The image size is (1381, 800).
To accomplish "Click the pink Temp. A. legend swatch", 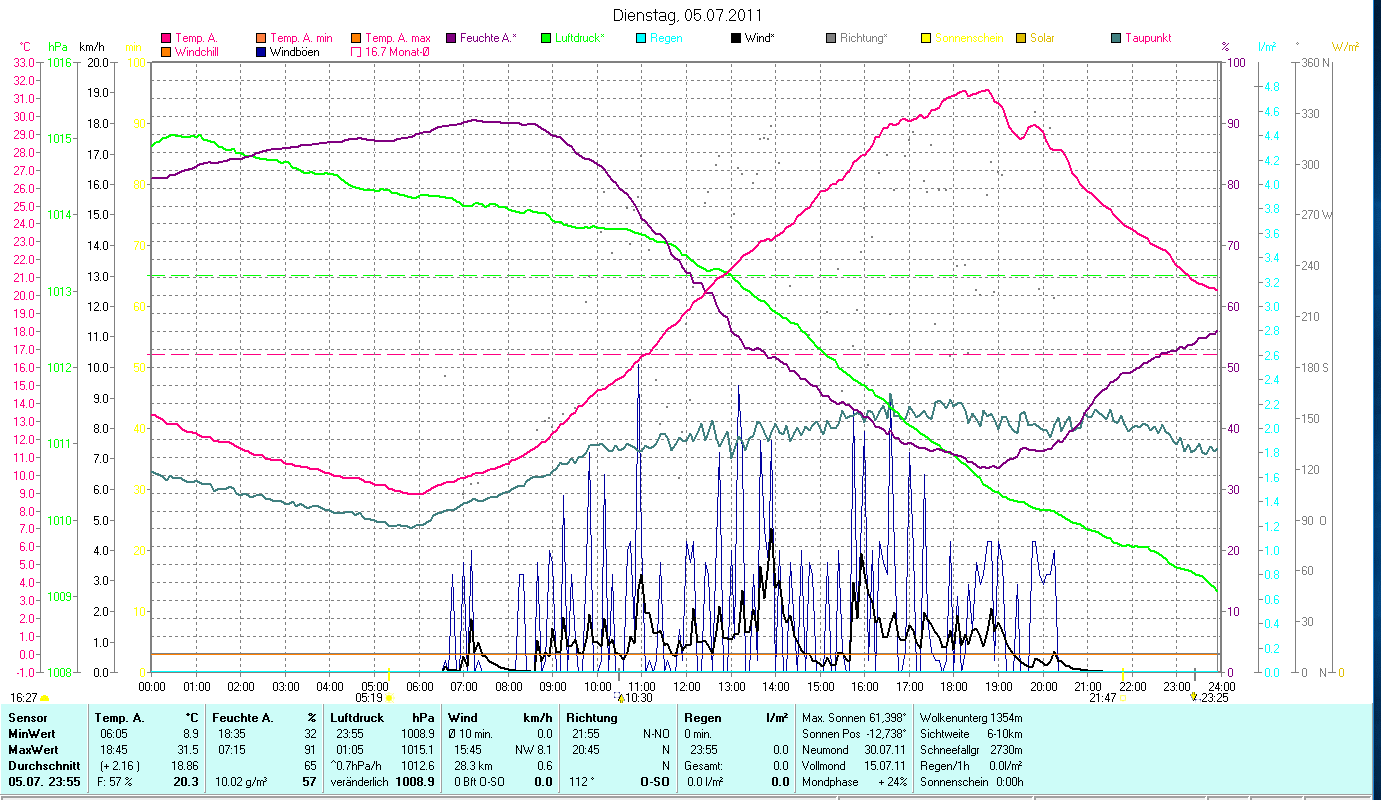I will [166, 39].
